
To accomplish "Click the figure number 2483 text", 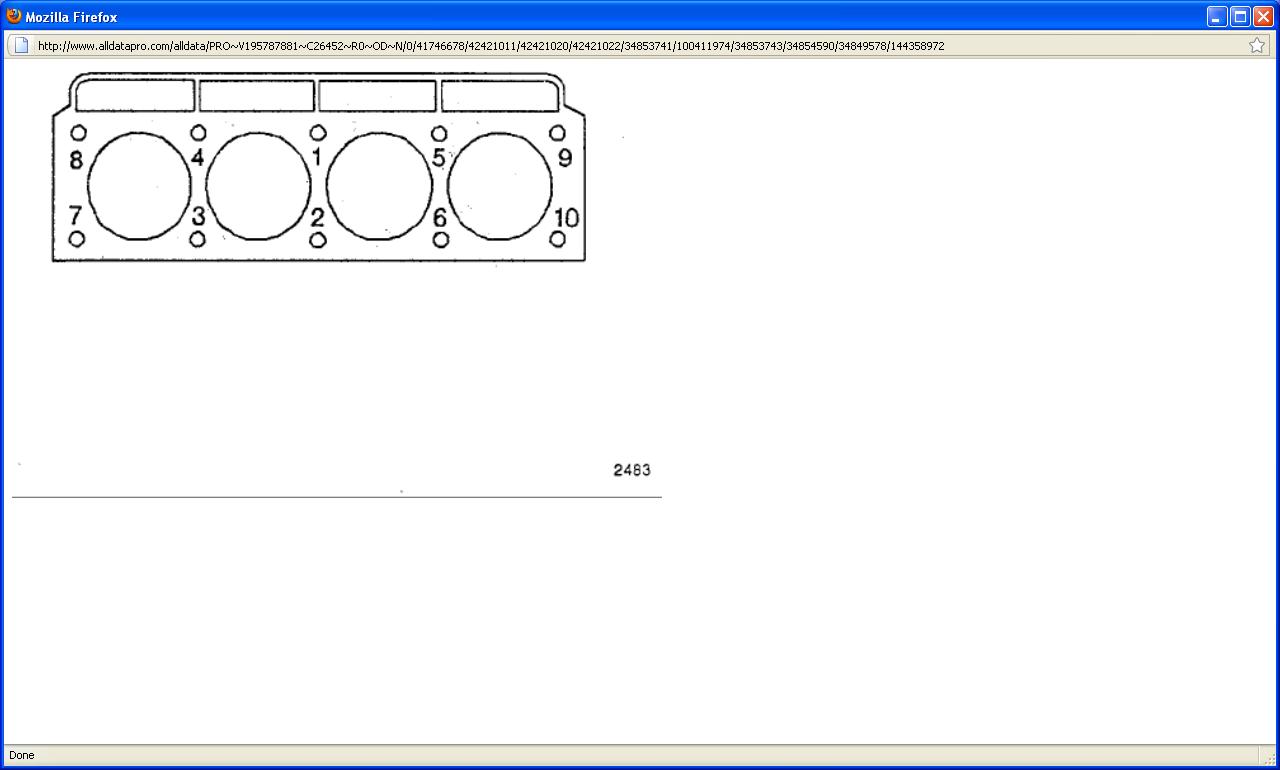I will tap(632, 470).
